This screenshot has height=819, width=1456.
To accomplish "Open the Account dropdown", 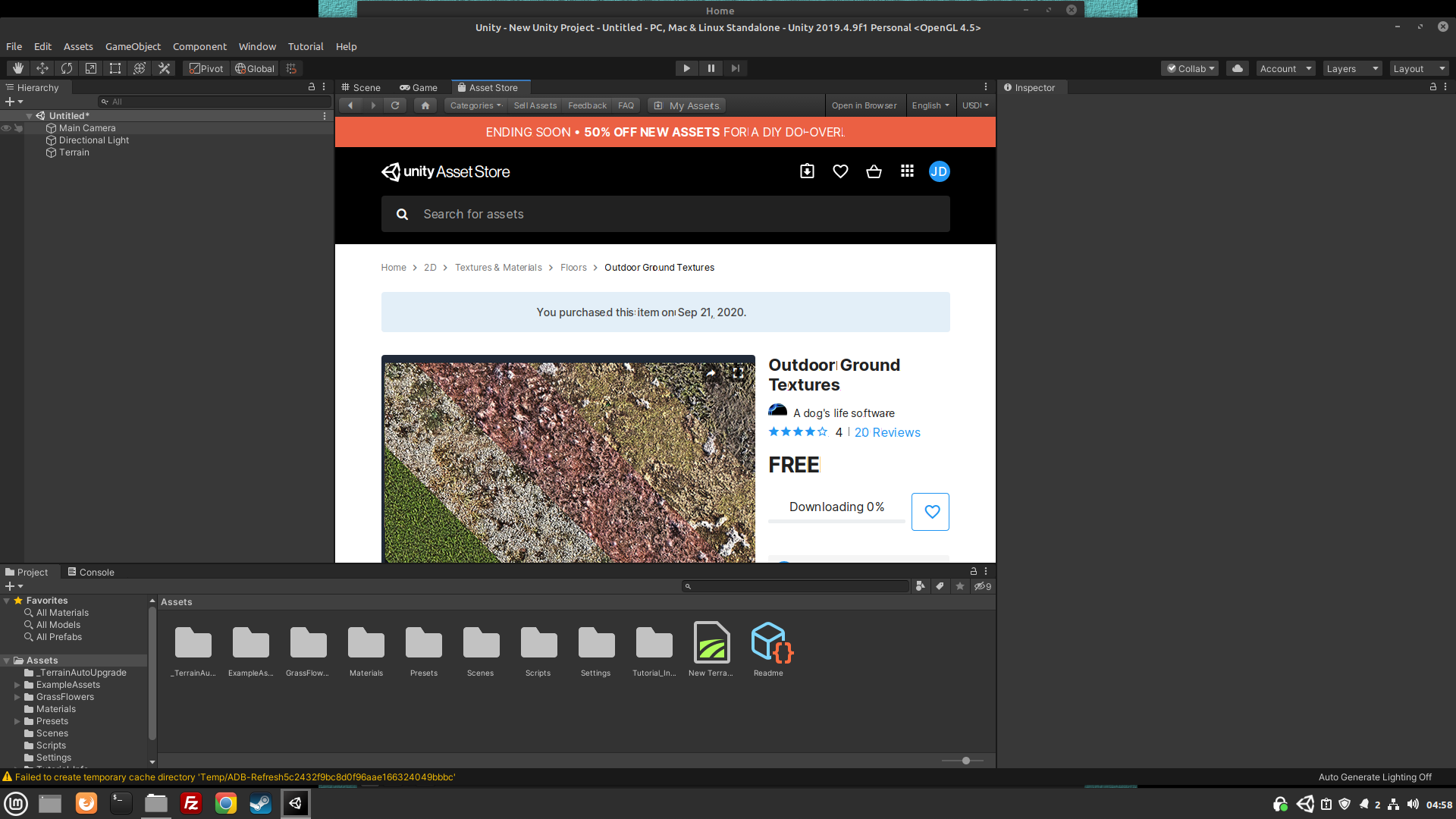I will (1285, 68).
